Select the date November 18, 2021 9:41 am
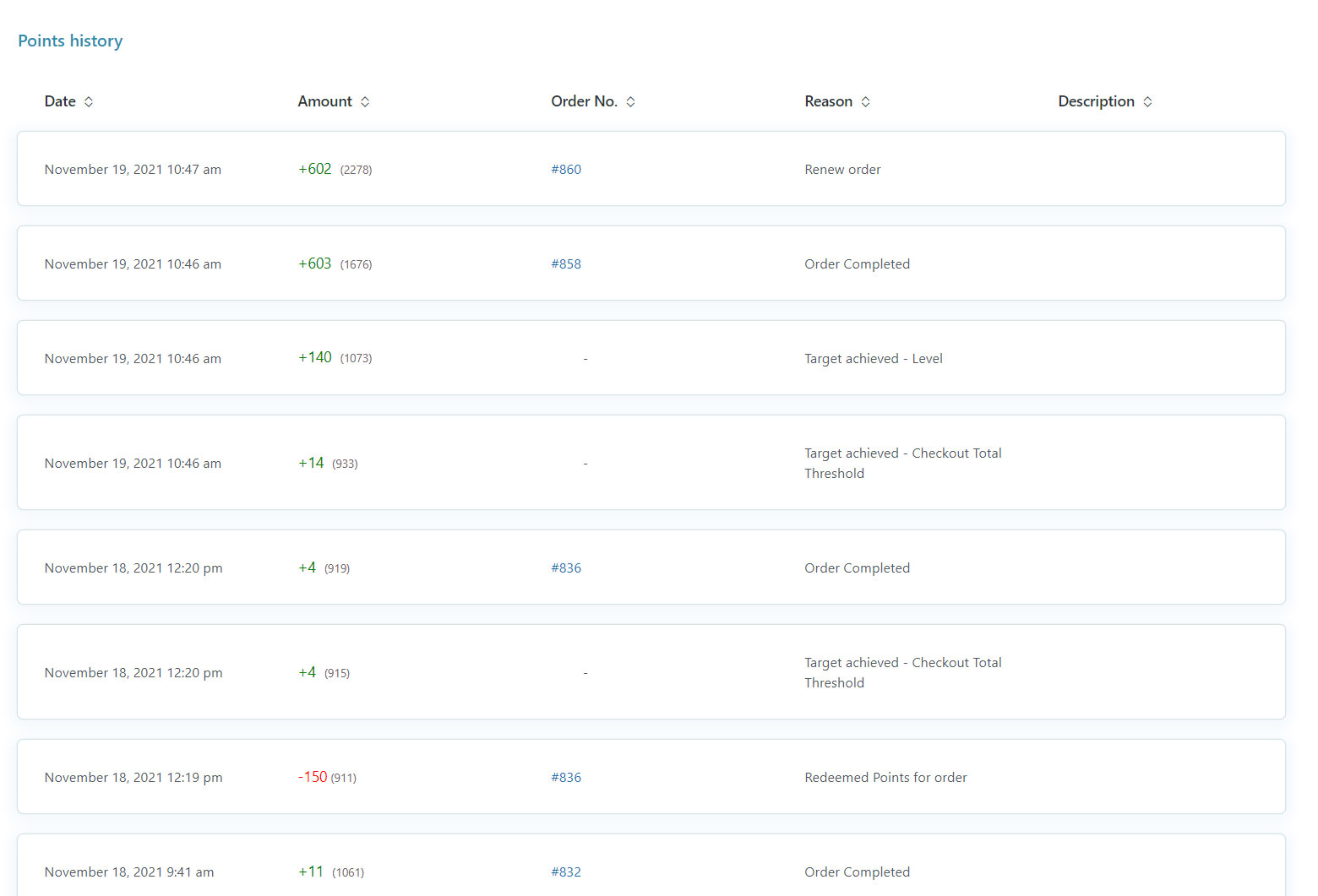 pyautogui.click(x=129, y=872)
